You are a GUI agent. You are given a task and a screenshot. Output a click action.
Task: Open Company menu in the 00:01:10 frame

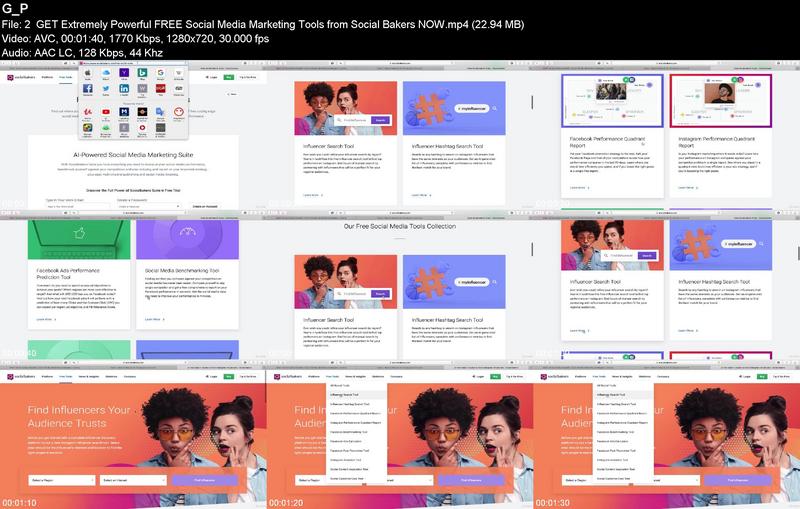click(130, 376)
